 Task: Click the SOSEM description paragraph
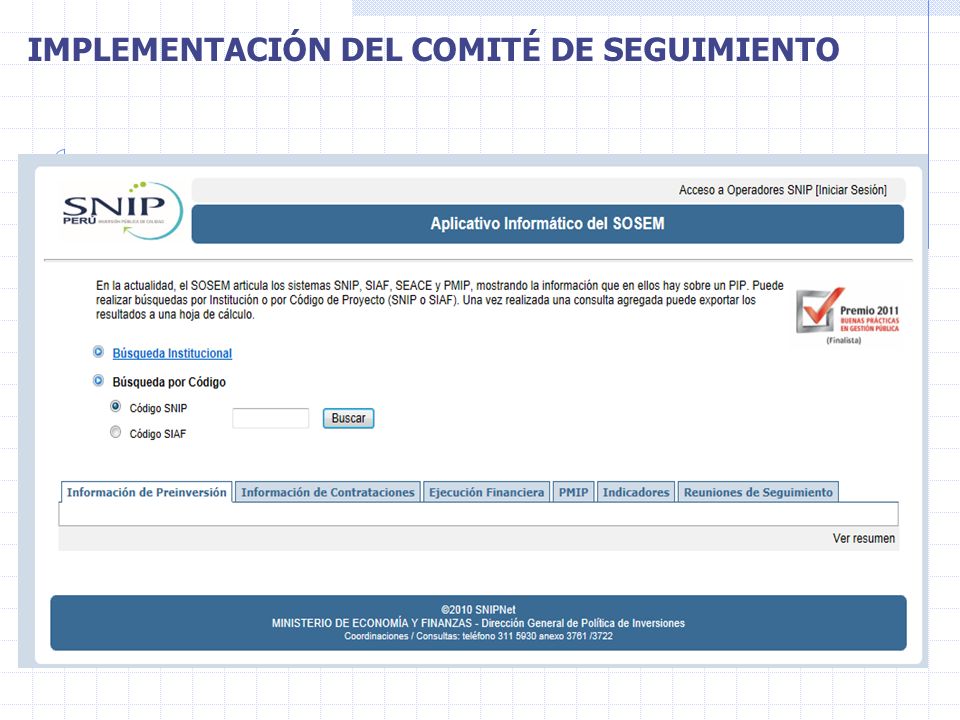coord(440,300)
